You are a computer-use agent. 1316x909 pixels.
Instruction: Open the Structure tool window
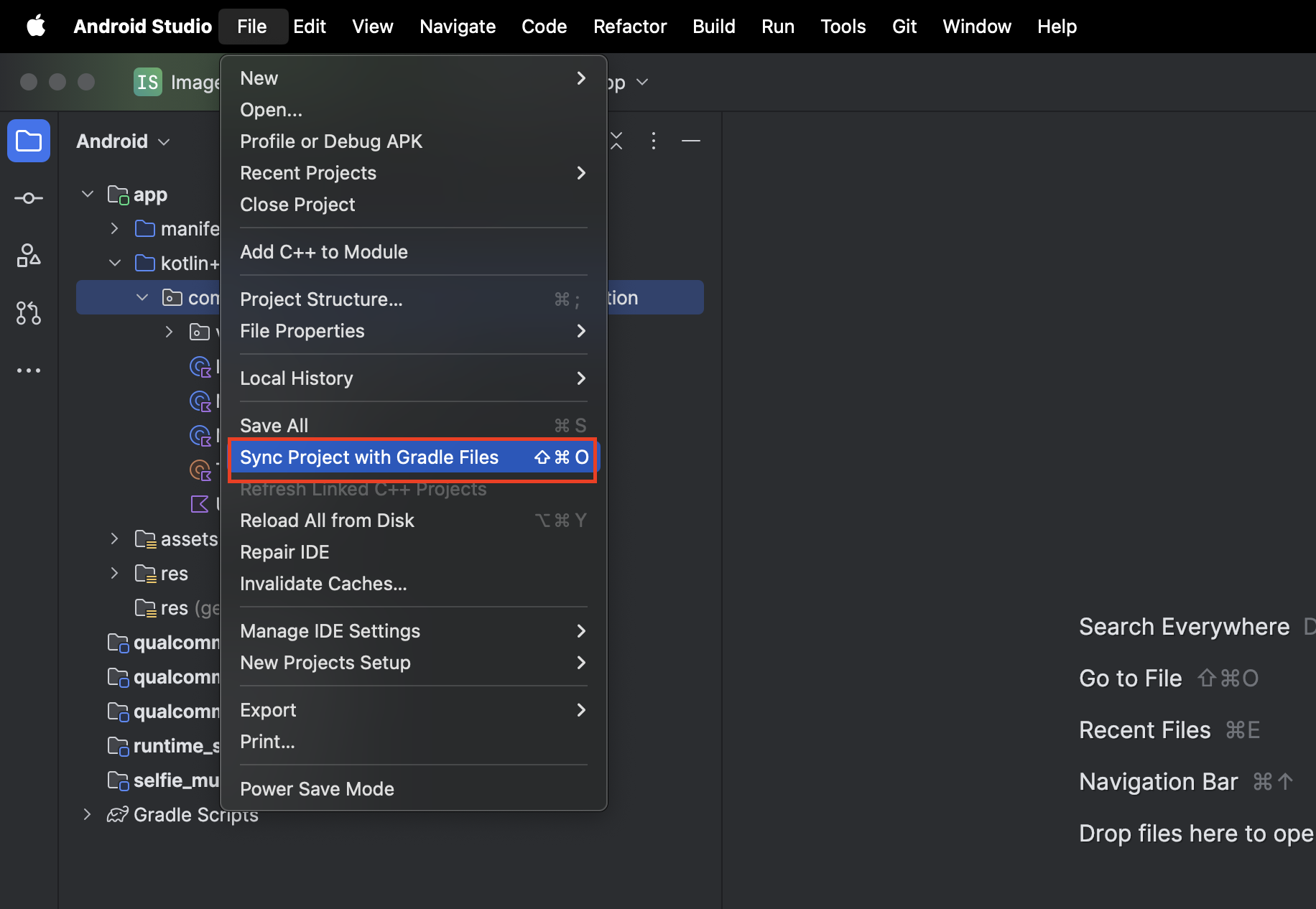[x=28, y=256]
